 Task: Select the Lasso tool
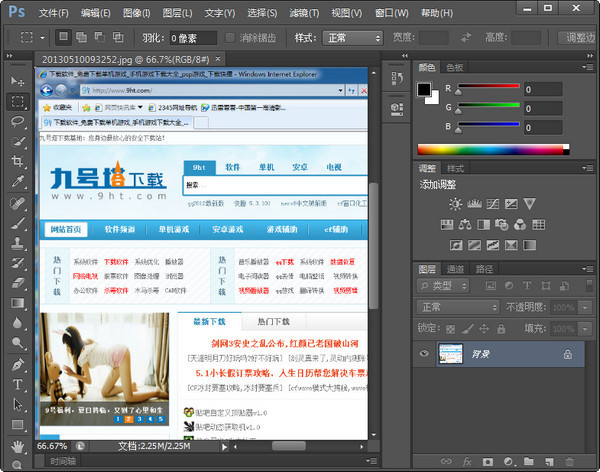click(x=17, y=122)
